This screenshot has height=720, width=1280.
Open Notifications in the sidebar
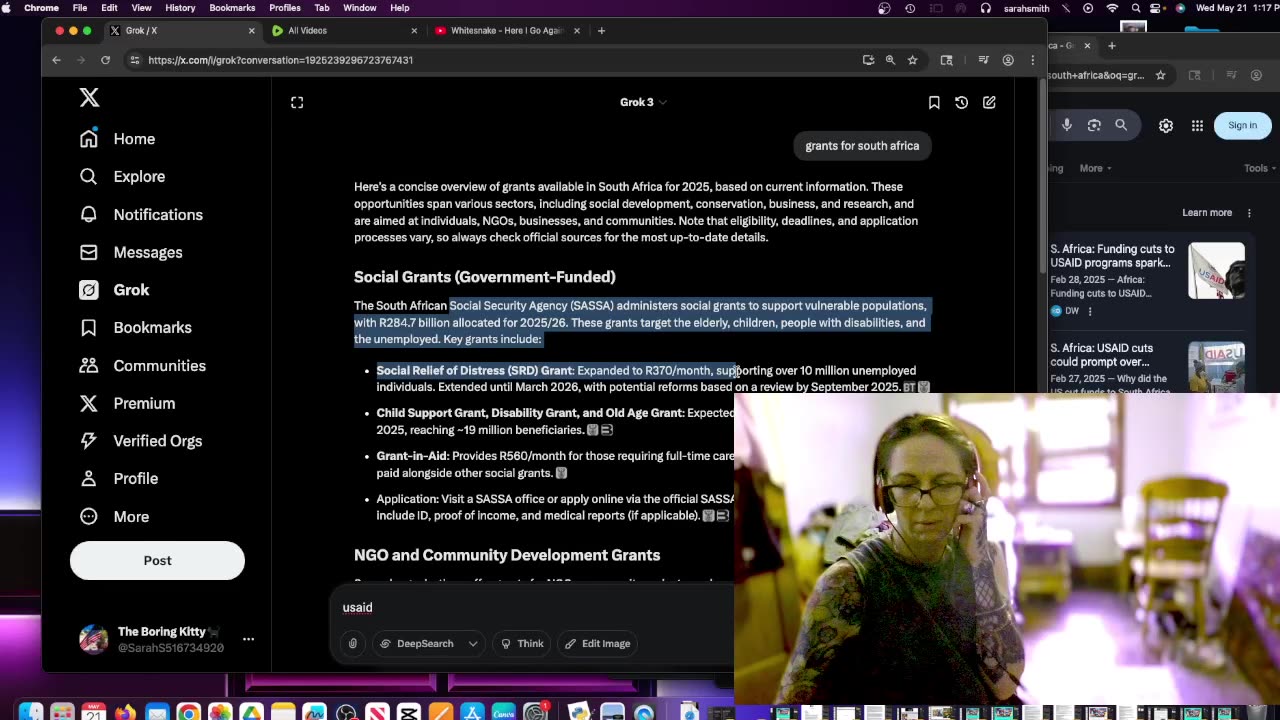(141, 214)
